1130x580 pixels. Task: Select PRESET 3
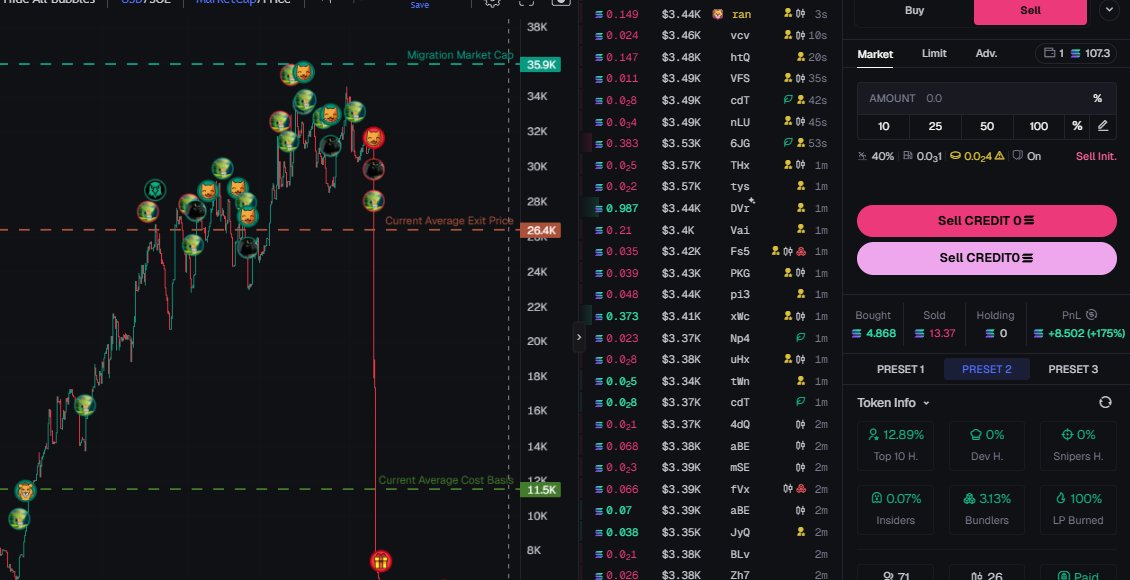click(x=1073, y=369)
